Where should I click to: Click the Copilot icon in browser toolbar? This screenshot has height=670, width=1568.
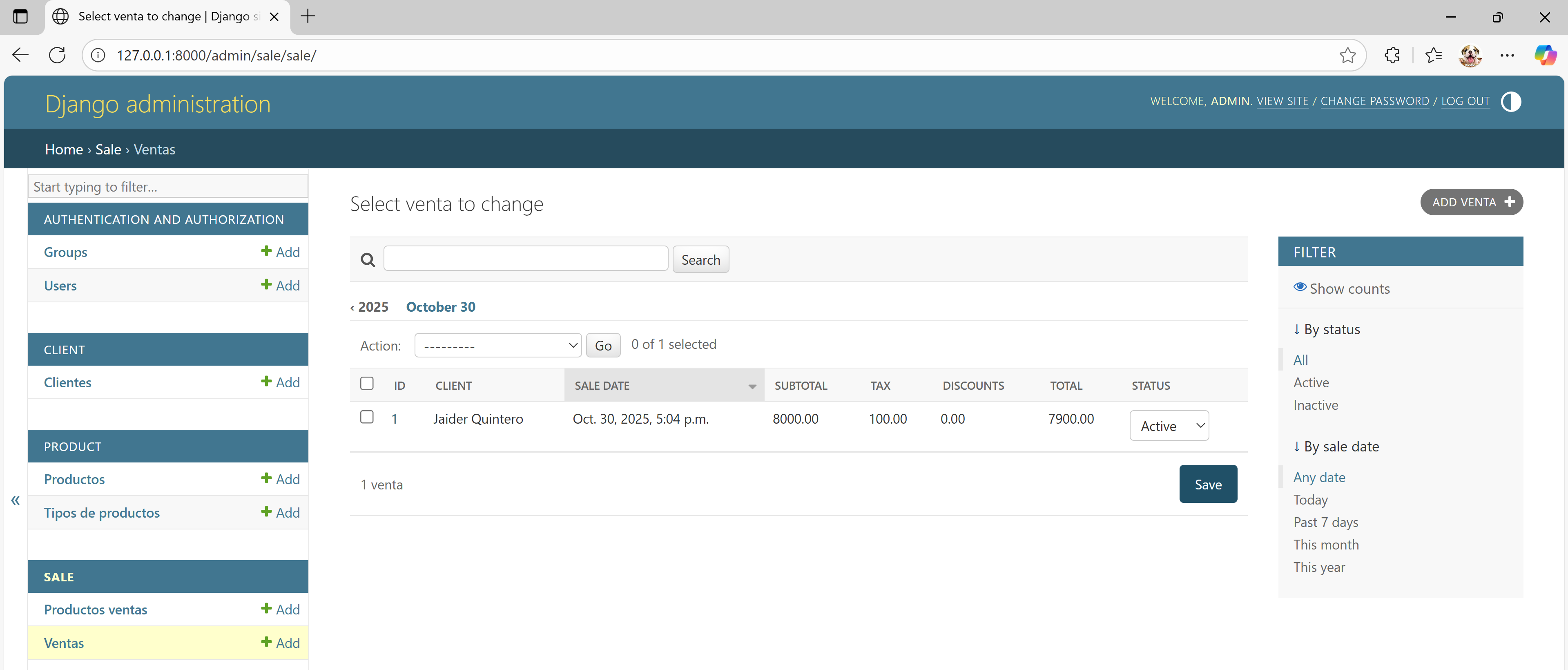(x=1544, y=55)
